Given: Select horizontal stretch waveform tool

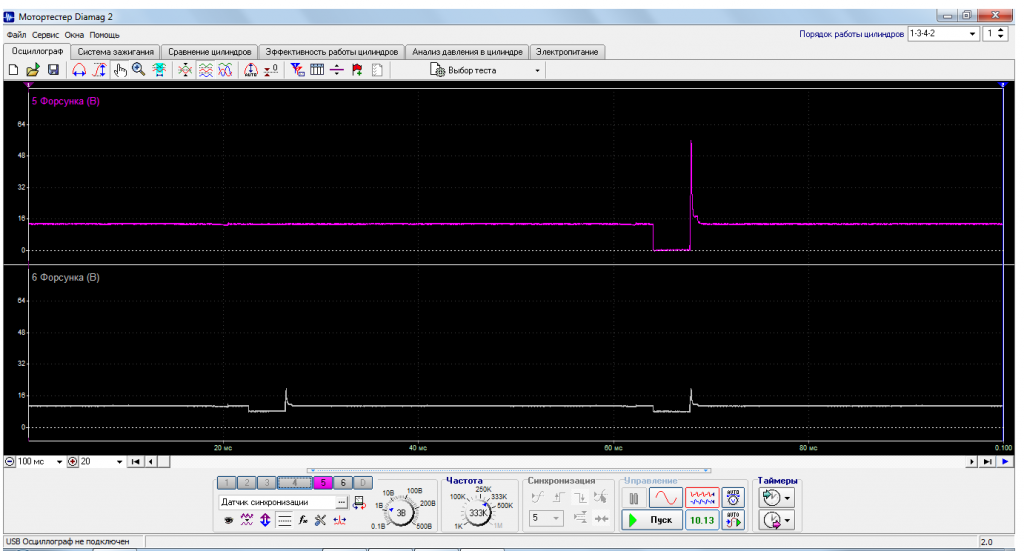Looking at the screenshot, I should tap(78, 70).
